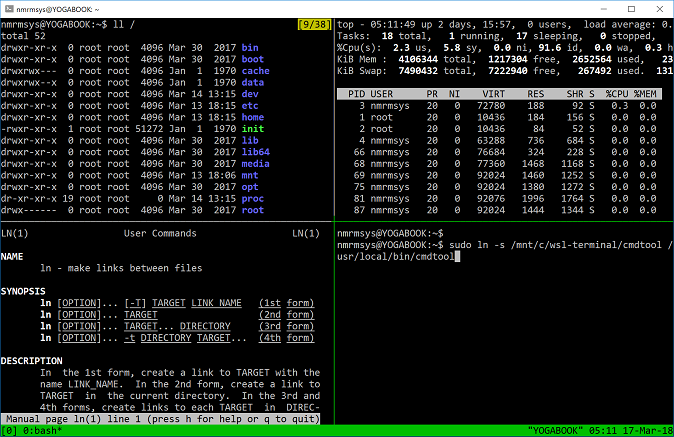Select the 'lib64' directory name
The height and width of the screenshot is (437, 674).
pos(255,152)
